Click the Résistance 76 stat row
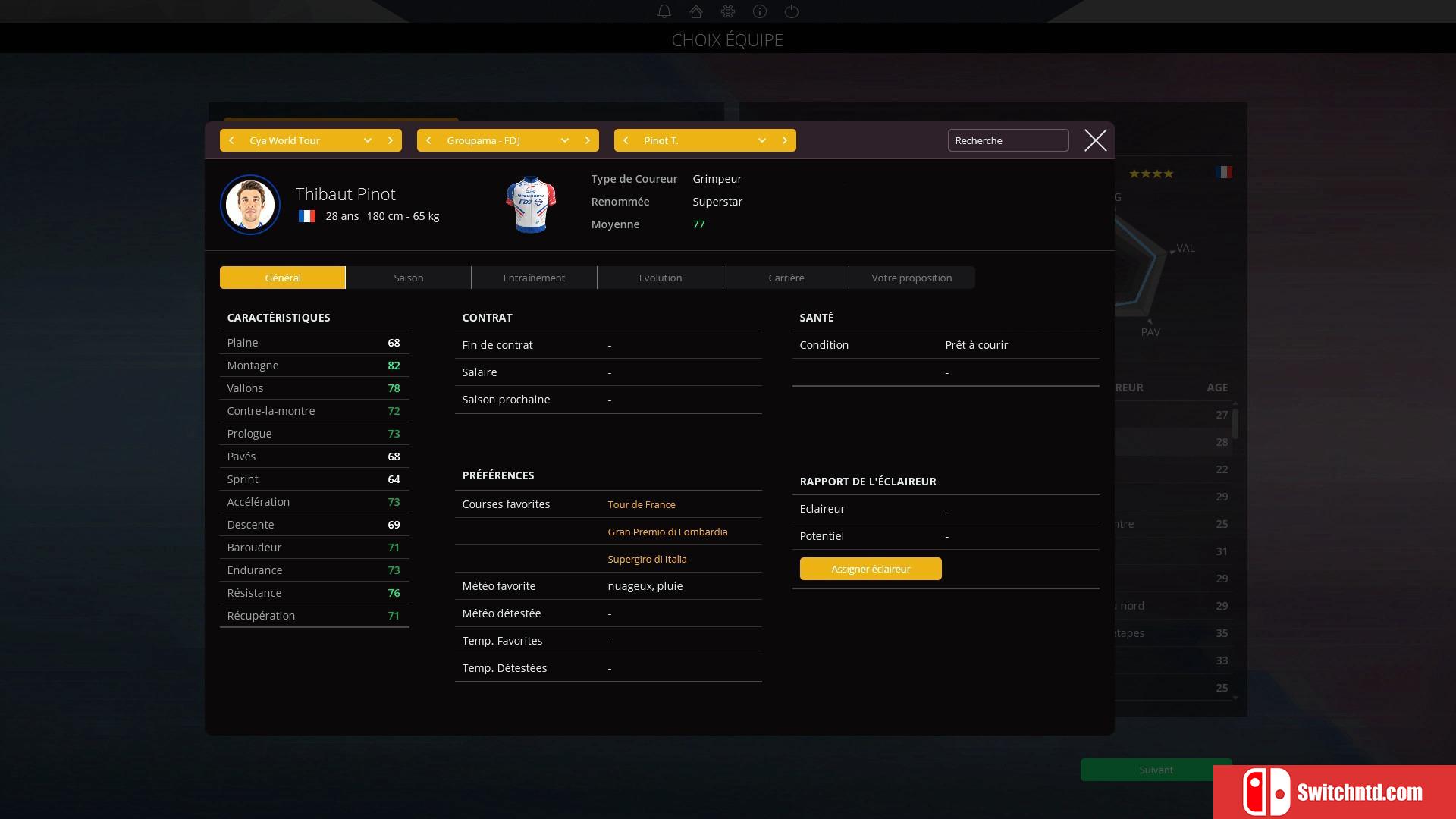The height and width of the screenshot is (819, 1456). coord(314,593)
